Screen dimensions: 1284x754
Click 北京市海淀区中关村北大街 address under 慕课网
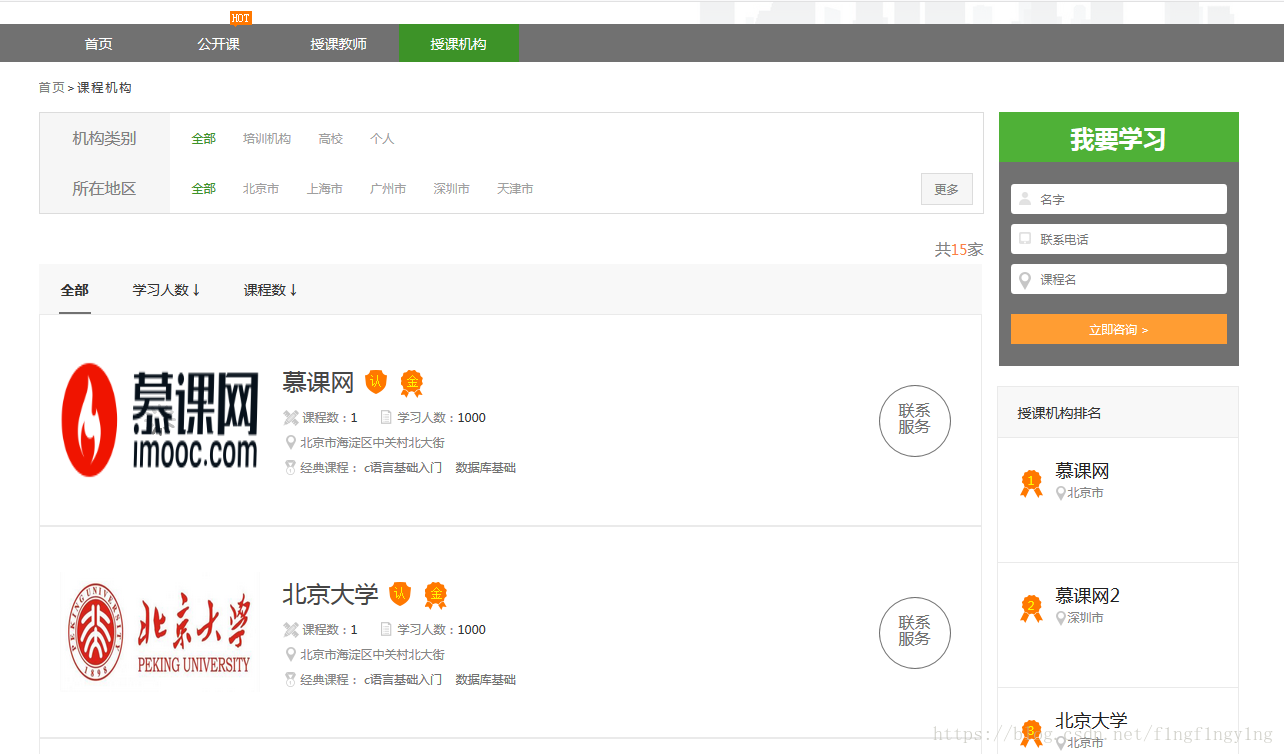click(373, 443)
